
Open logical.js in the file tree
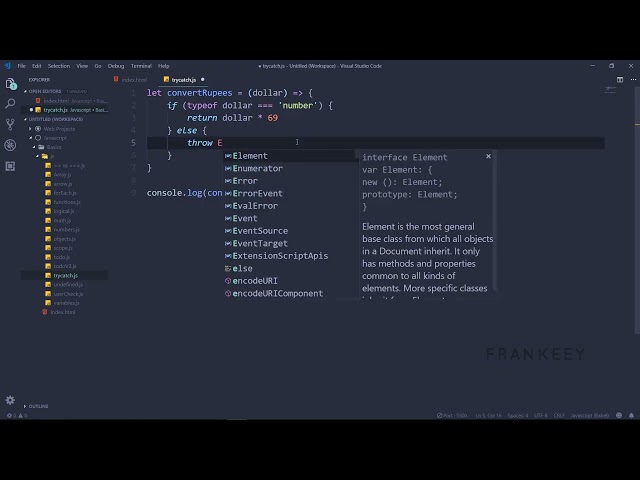coord(64,211)
